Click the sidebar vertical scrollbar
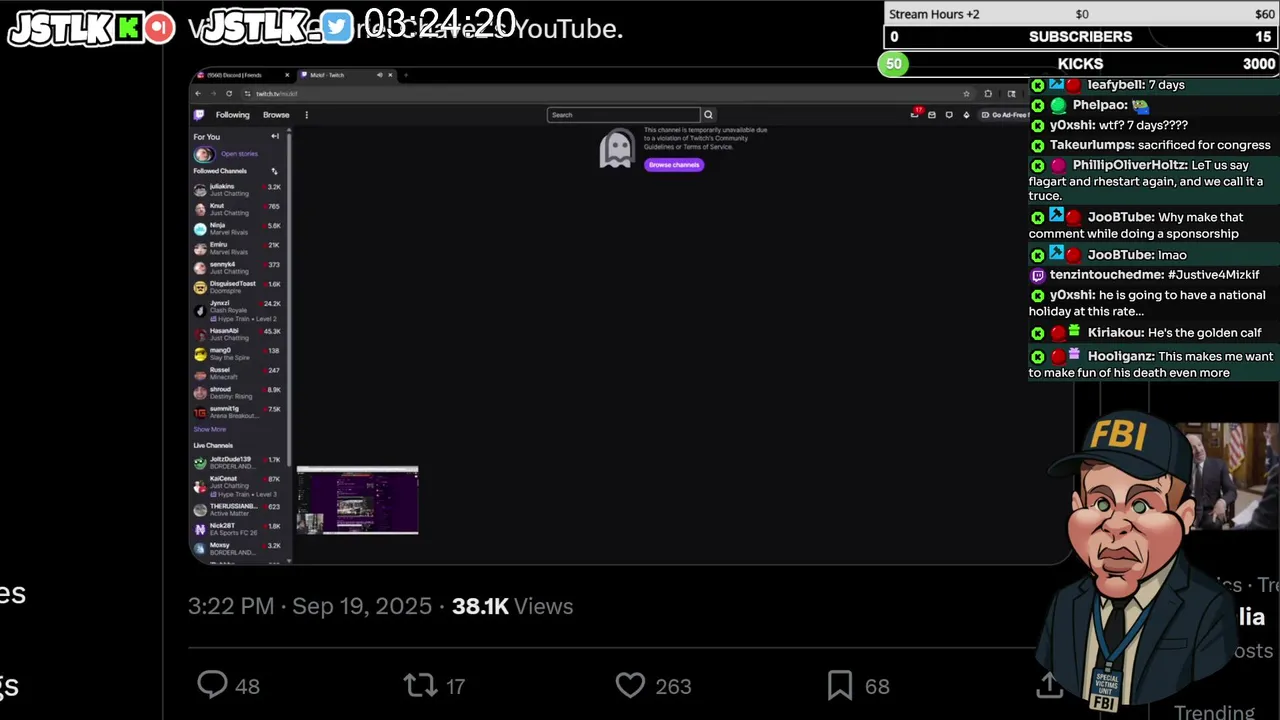Image resolution: width=1280 pixels, height=720 pixels. (x=289, y=300)
